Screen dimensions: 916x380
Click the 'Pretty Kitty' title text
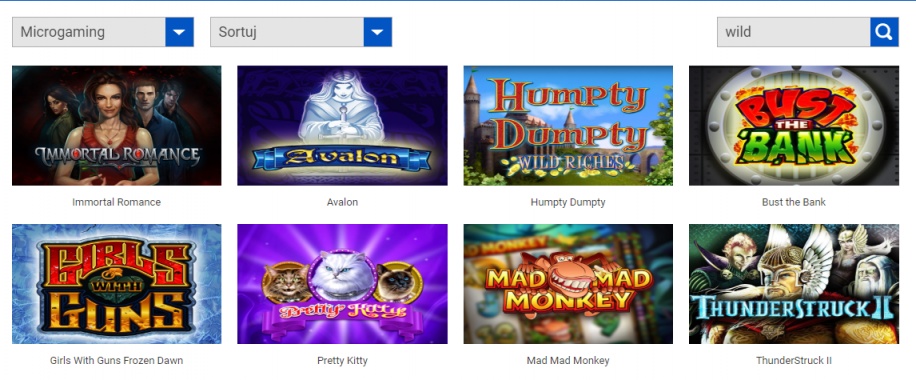(342, 361)
